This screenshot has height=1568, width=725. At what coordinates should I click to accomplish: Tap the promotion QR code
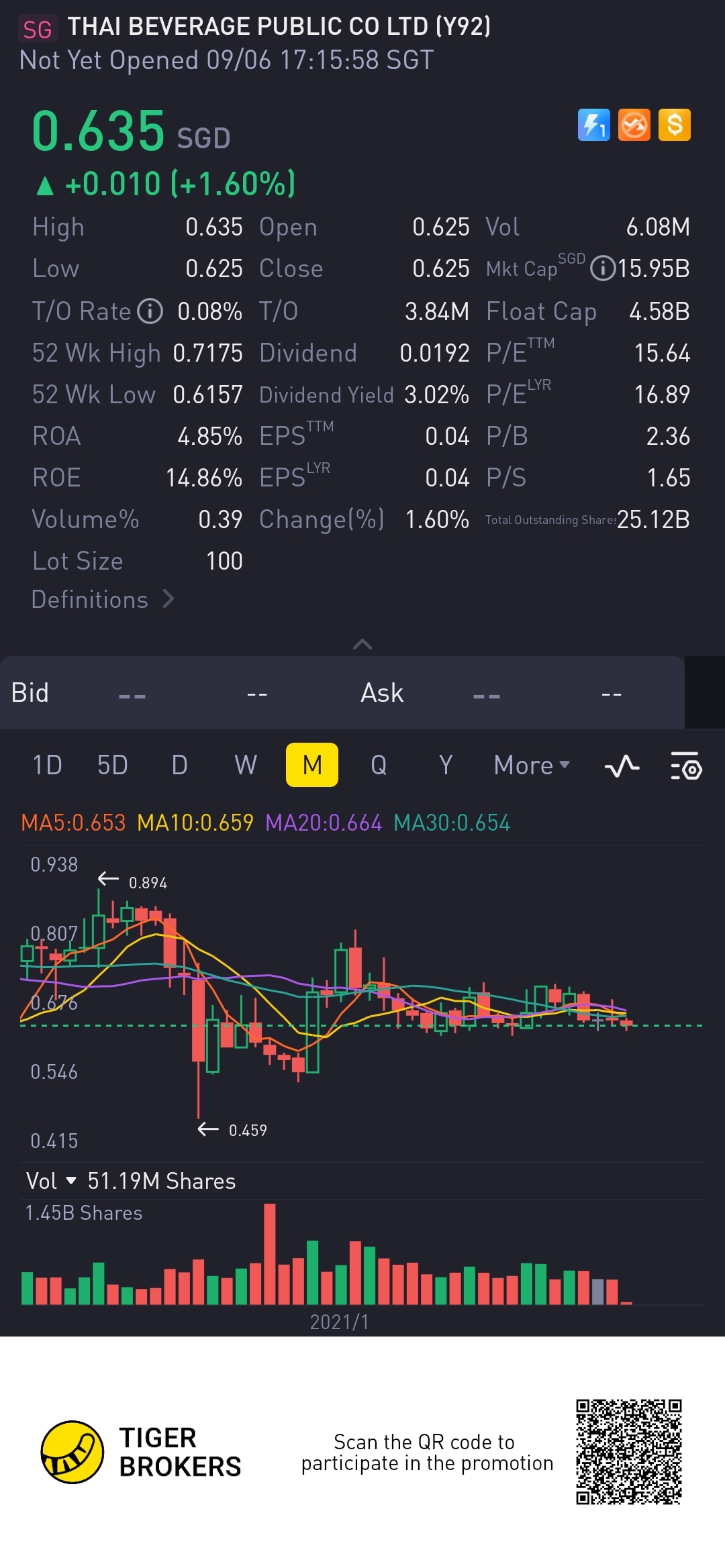click(x=629, y=1452)
